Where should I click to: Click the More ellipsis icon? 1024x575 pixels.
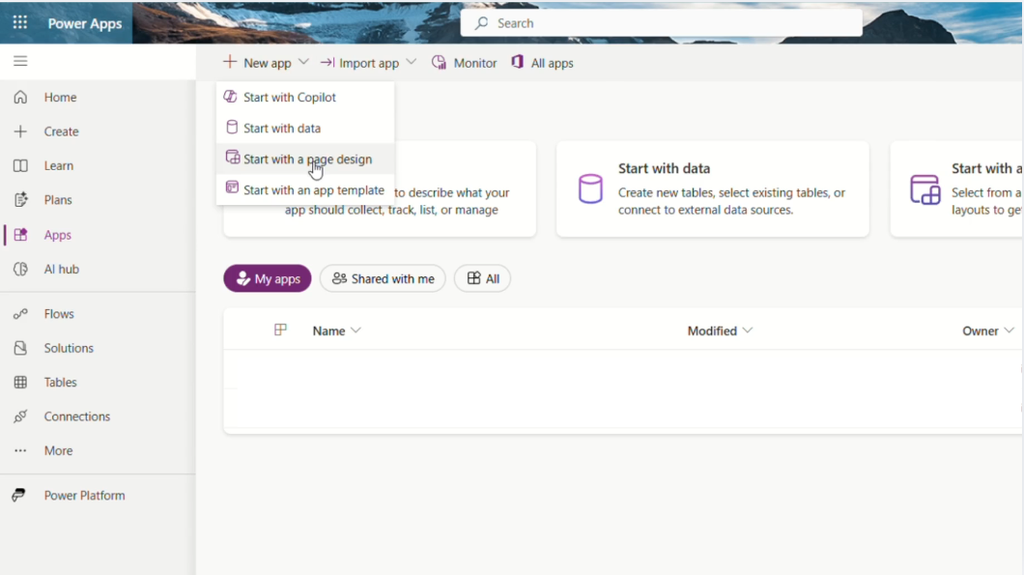(x=20, y=451)
